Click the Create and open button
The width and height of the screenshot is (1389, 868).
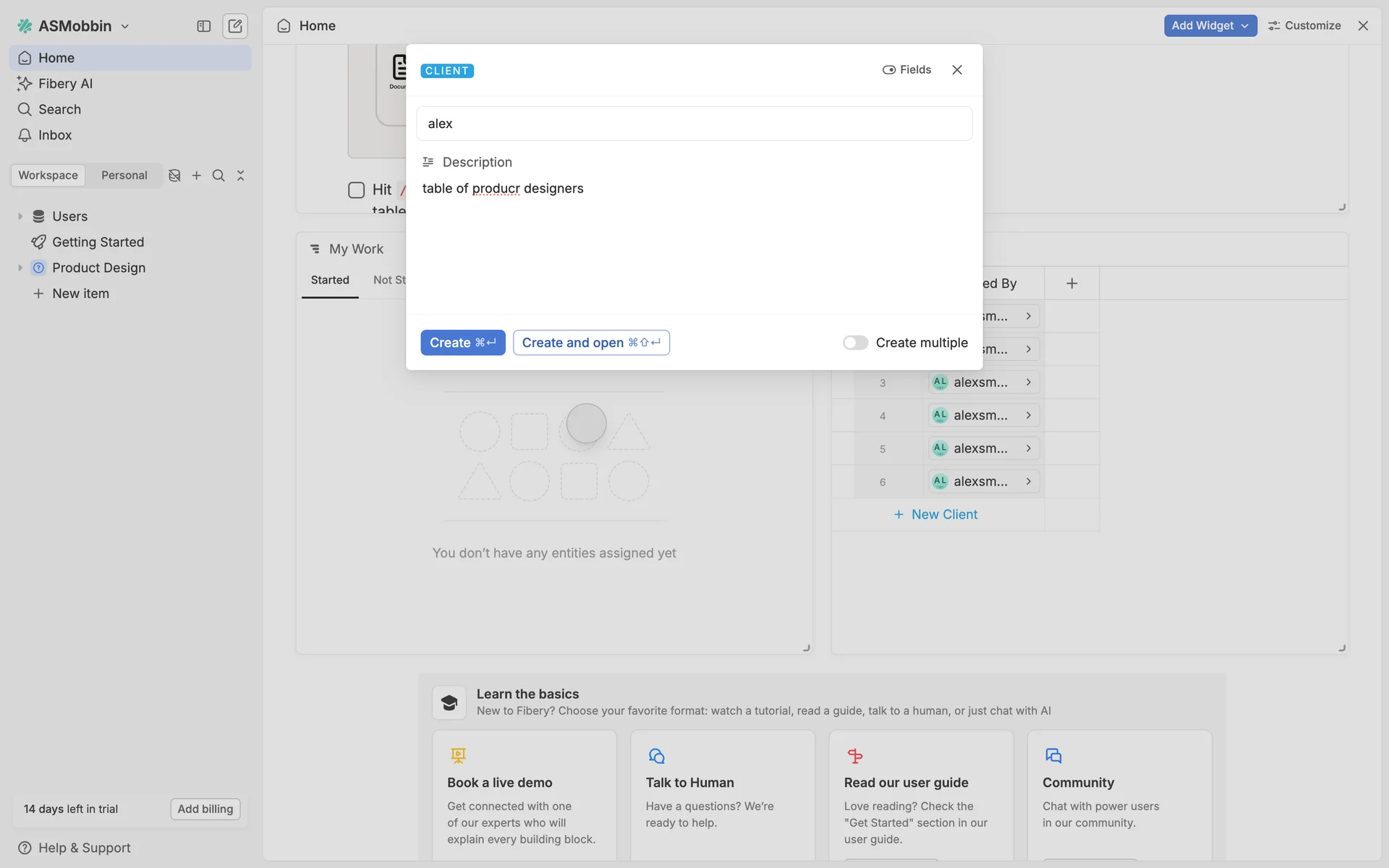click(x=591, y=343)
